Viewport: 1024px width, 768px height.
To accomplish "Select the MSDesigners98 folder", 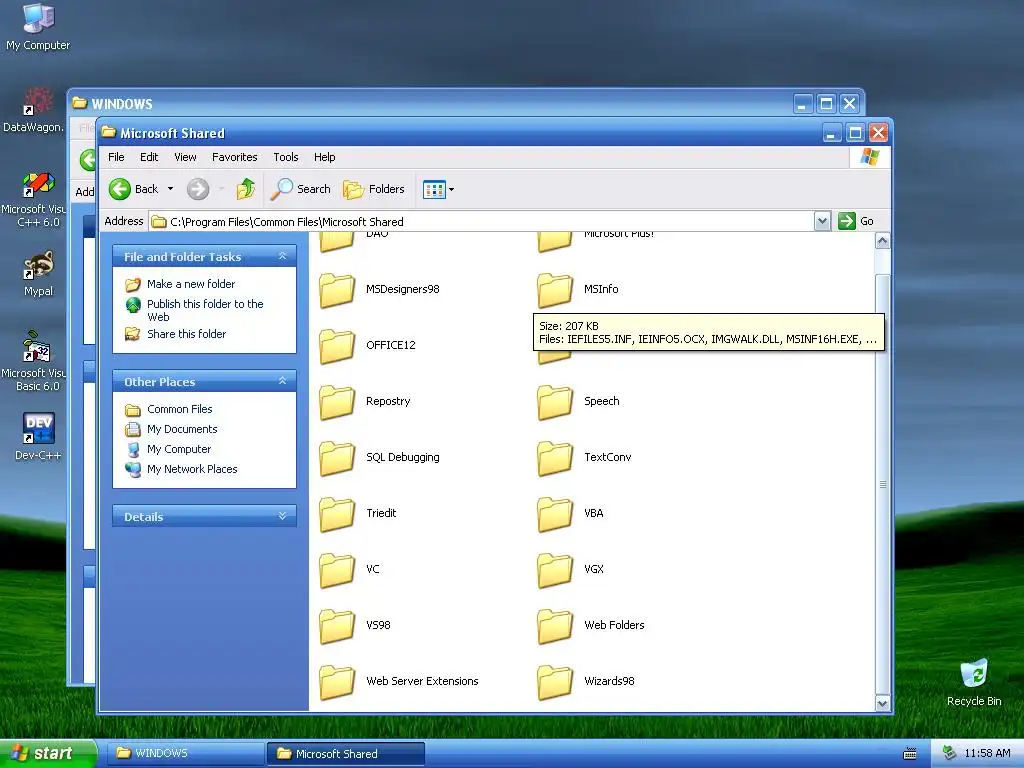I will [x=380, y=289].
